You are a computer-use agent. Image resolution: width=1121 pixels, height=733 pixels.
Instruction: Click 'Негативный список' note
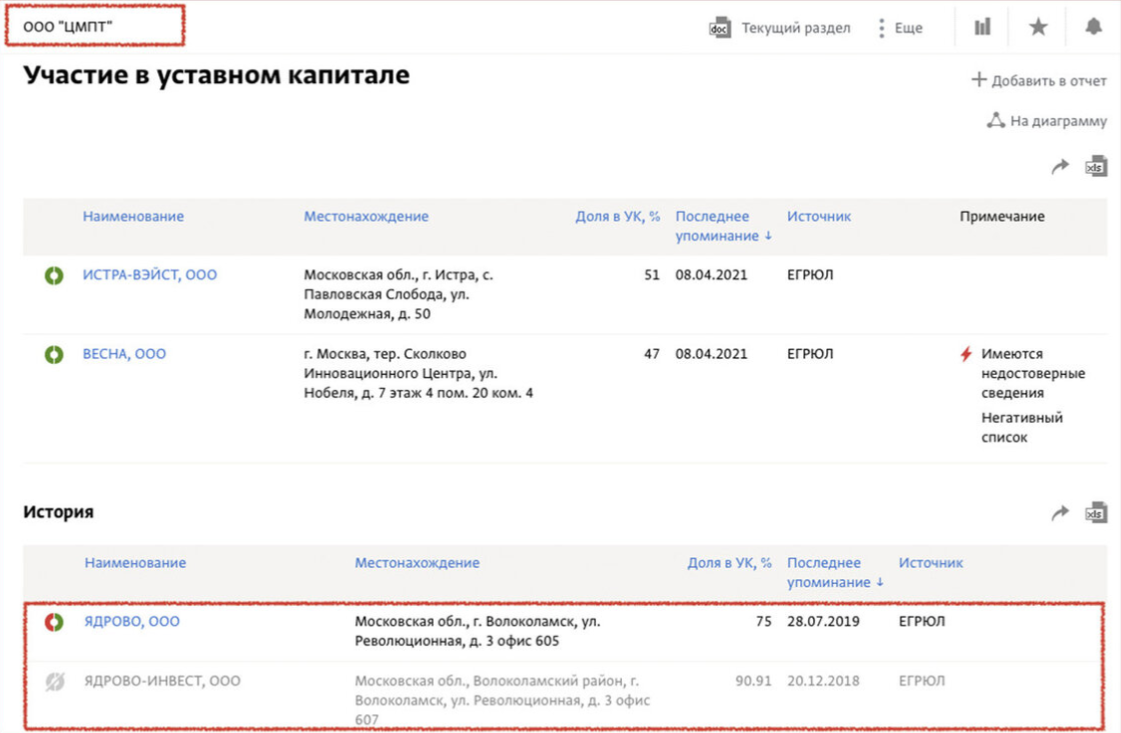click(x=1022, y=427)
